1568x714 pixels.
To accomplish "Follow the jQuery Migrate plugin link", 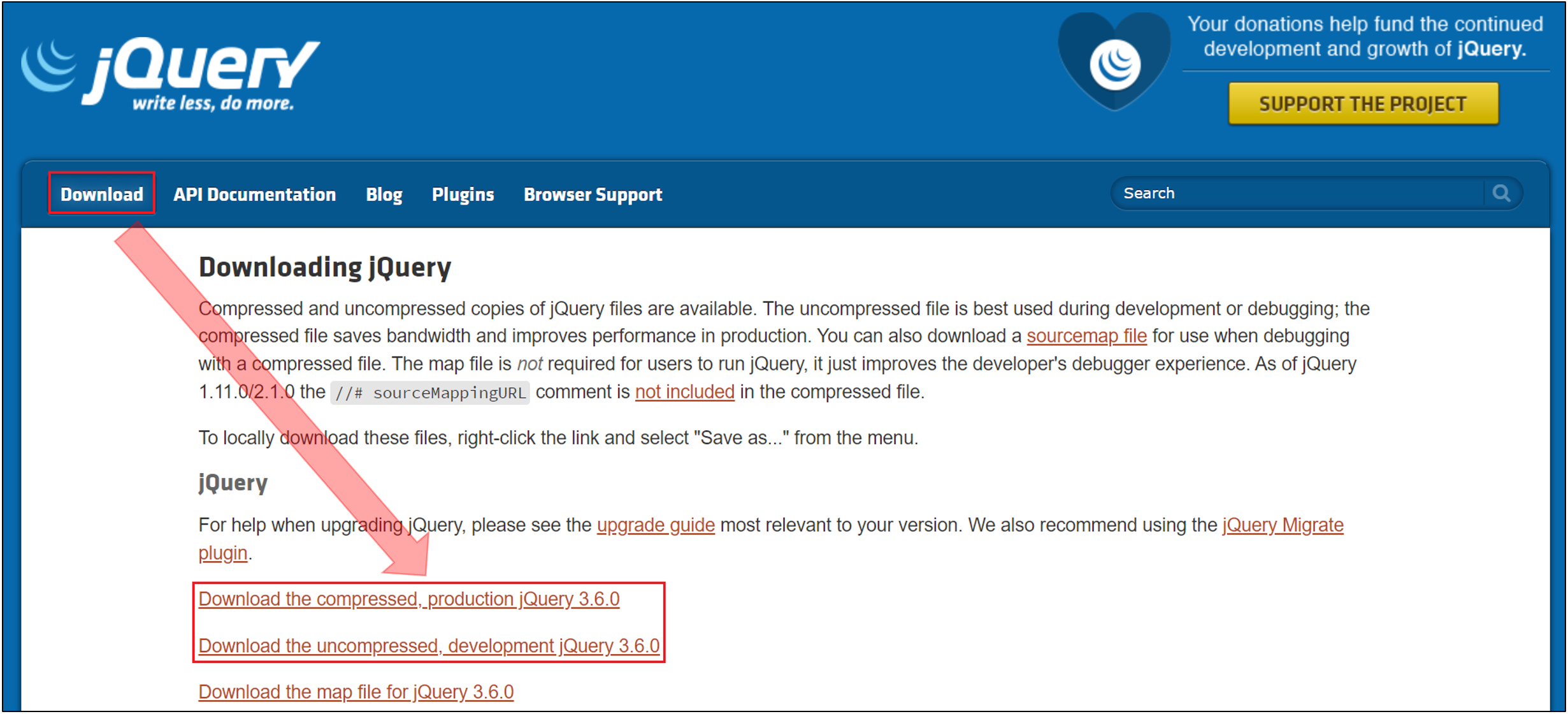I will click(x=1282, y=525).
